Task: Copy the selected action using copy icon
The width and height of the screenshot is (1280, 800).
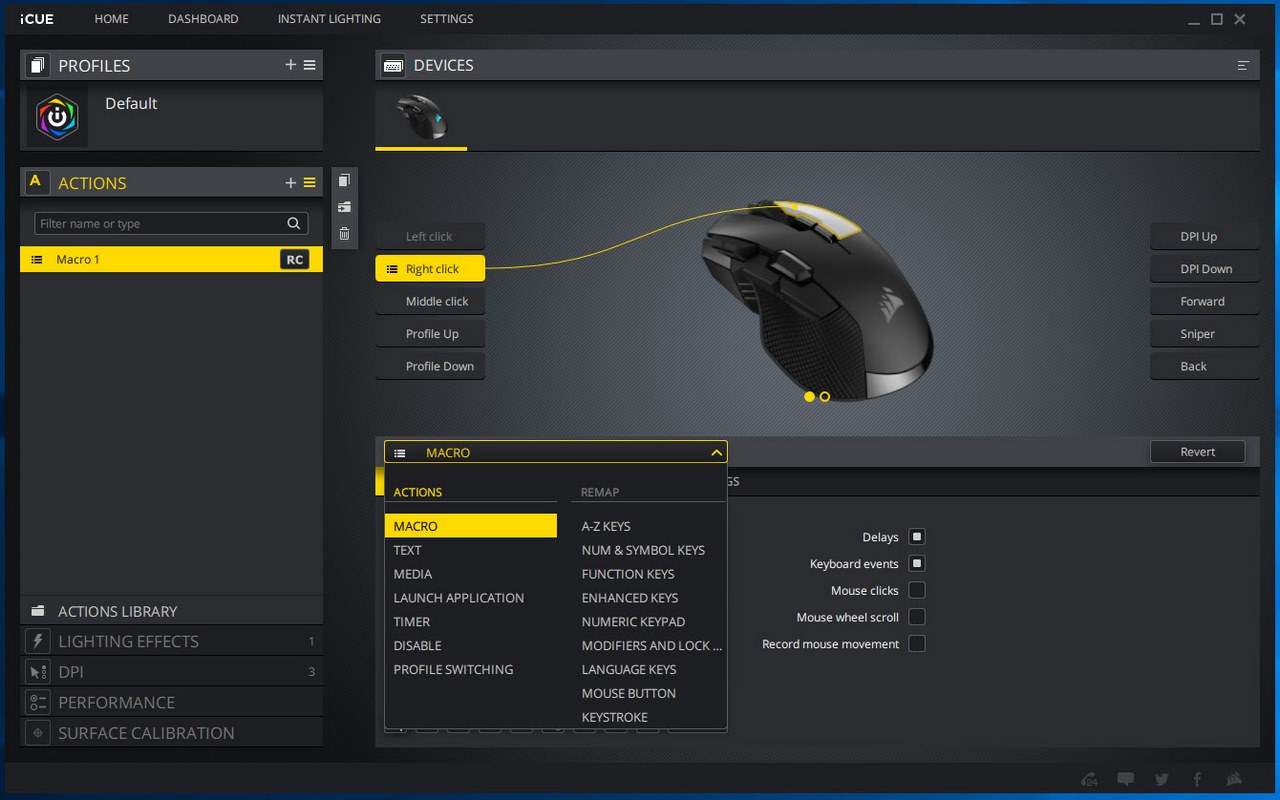Action: (344, 181)
